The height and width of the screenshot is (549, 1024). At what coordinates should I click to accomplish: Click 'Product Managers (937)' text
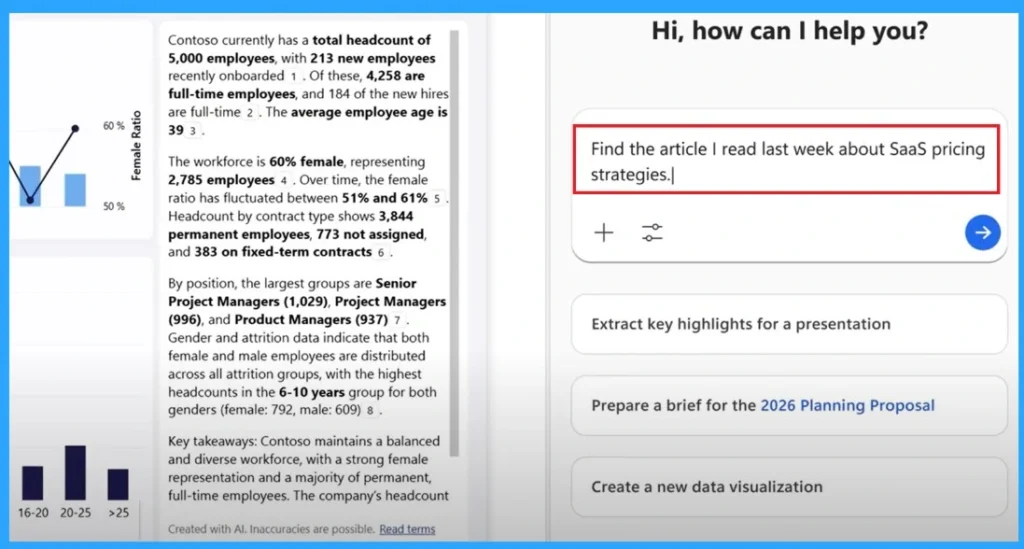point(311,320)
